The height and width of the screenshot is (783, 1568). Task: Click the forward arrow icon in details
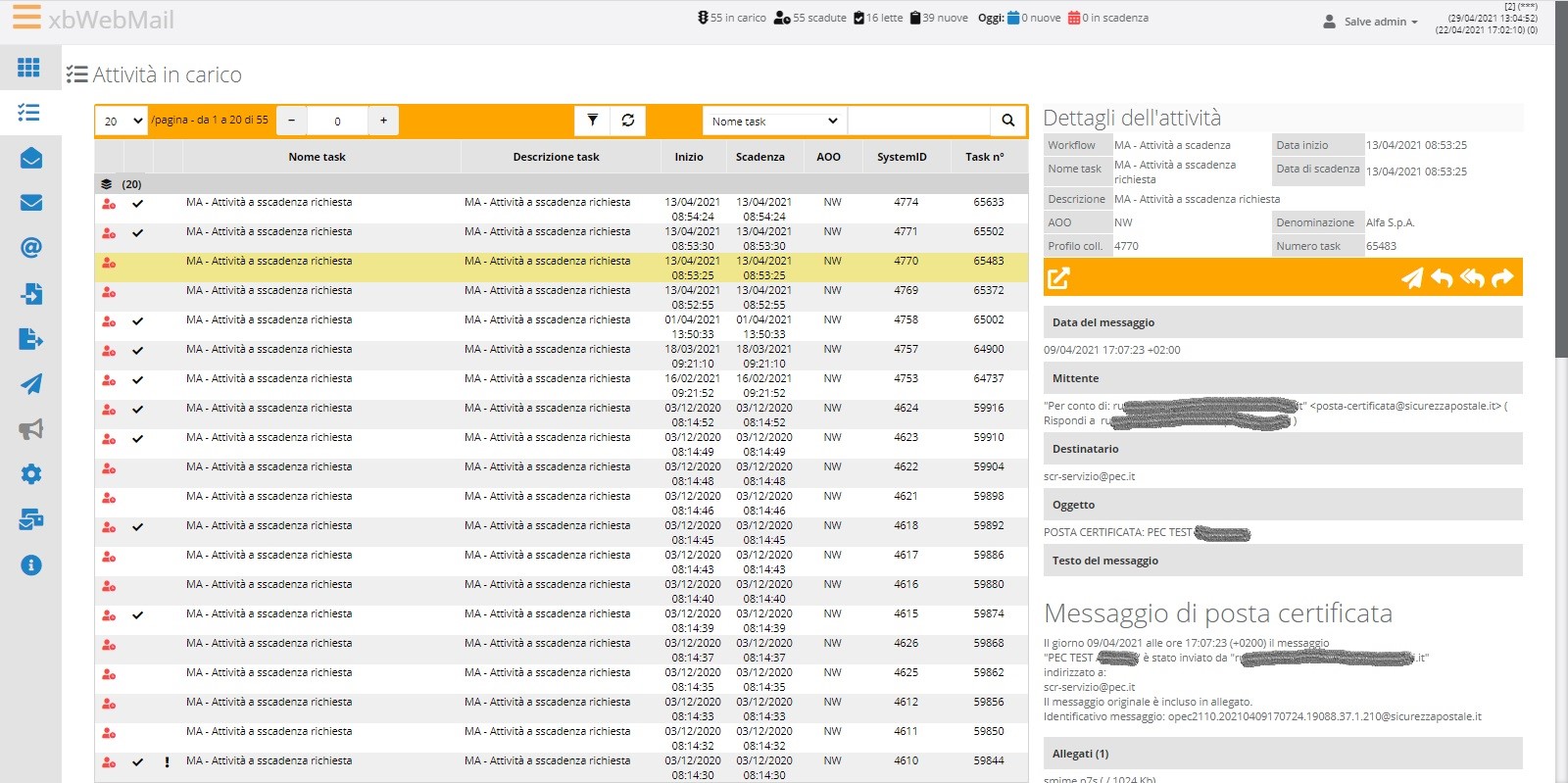pos(1501,278)
